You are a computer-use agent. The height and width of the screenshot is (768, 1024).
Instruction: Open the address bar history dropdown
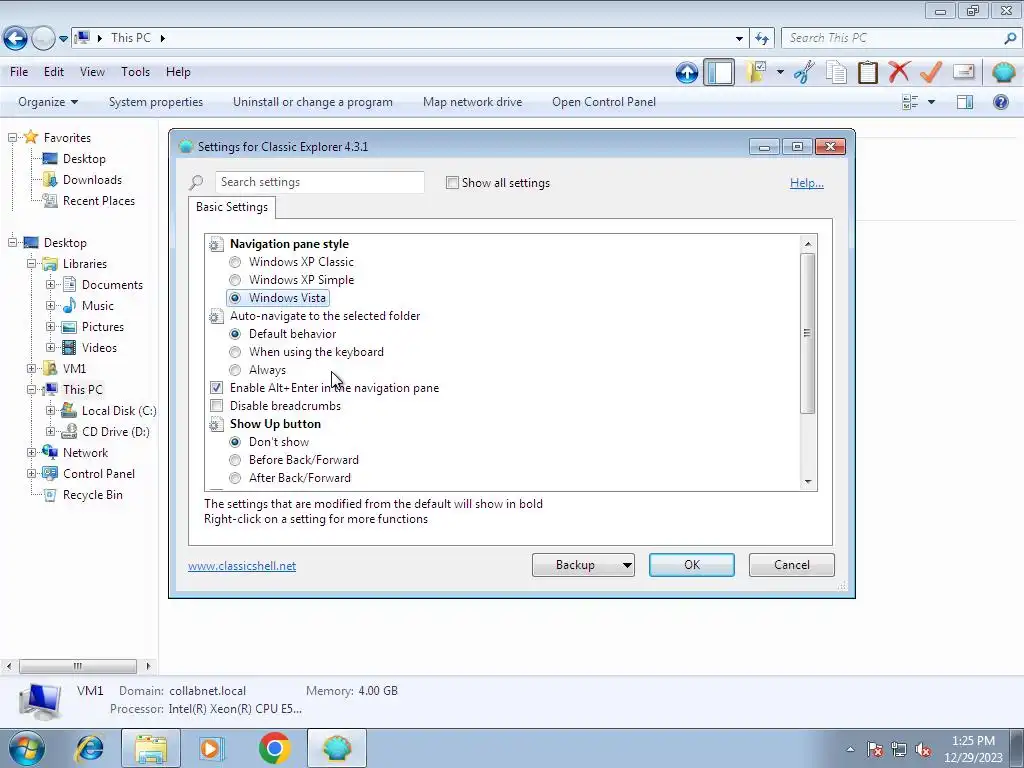tap(739, 39)
